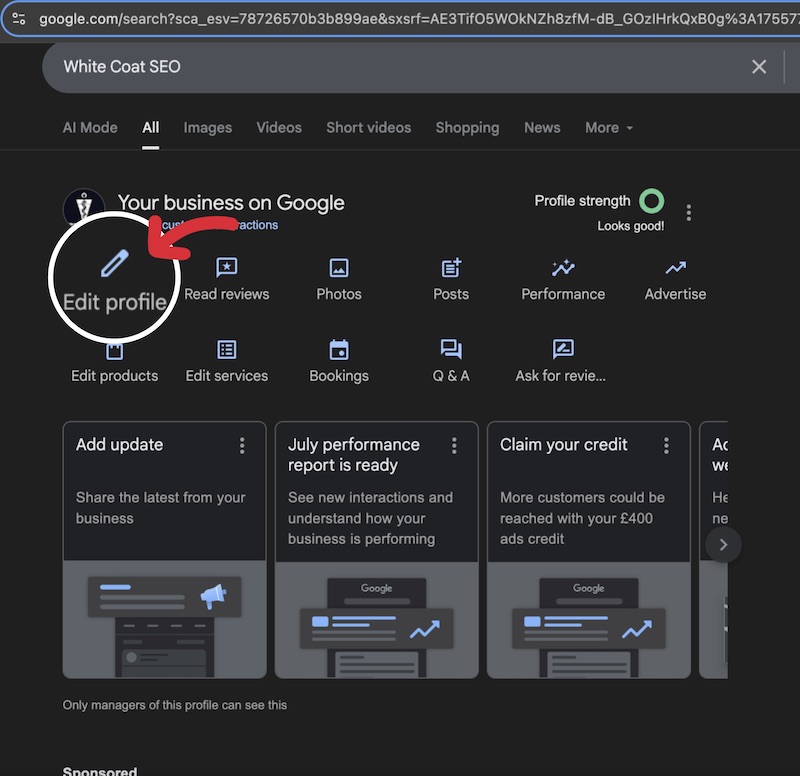Screen dimensions: 800x776
Task: Open site info icon in address bar
Action: tap(19, 19)
